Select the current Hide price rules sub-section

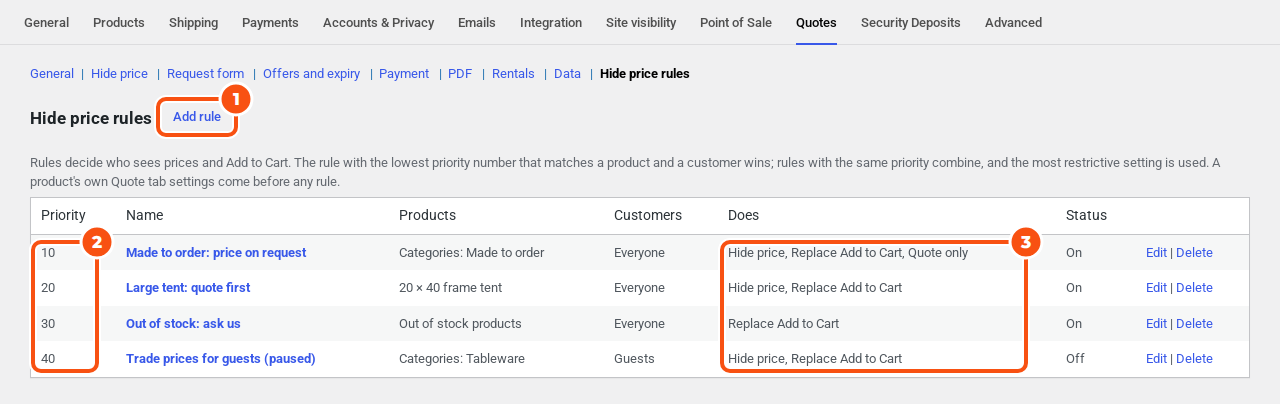tap(645, 74)
